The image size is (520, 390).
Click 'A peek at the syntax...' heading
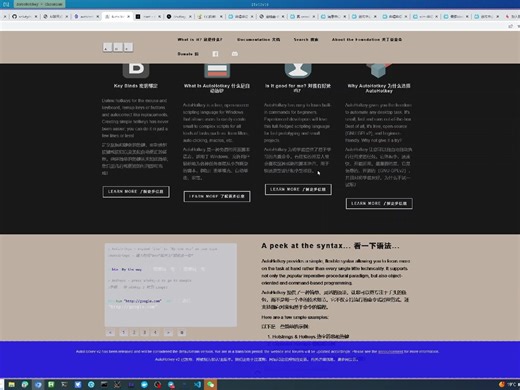click(x=330, y=246)
